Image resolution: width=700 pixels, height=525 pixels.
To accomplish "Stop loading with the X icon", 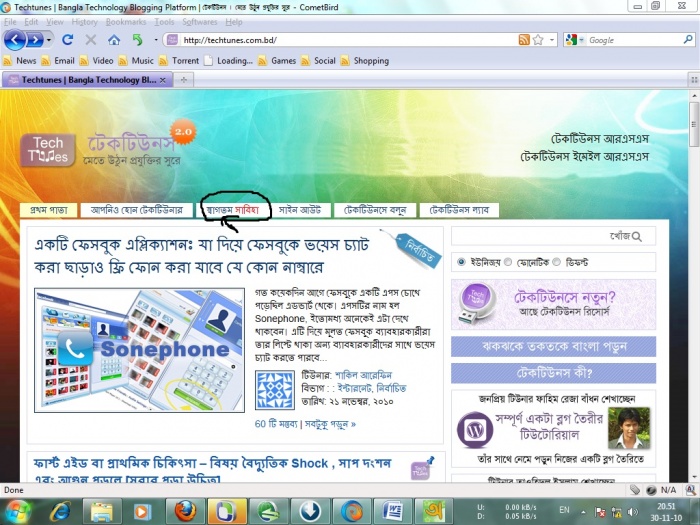I will click(91, 40).
